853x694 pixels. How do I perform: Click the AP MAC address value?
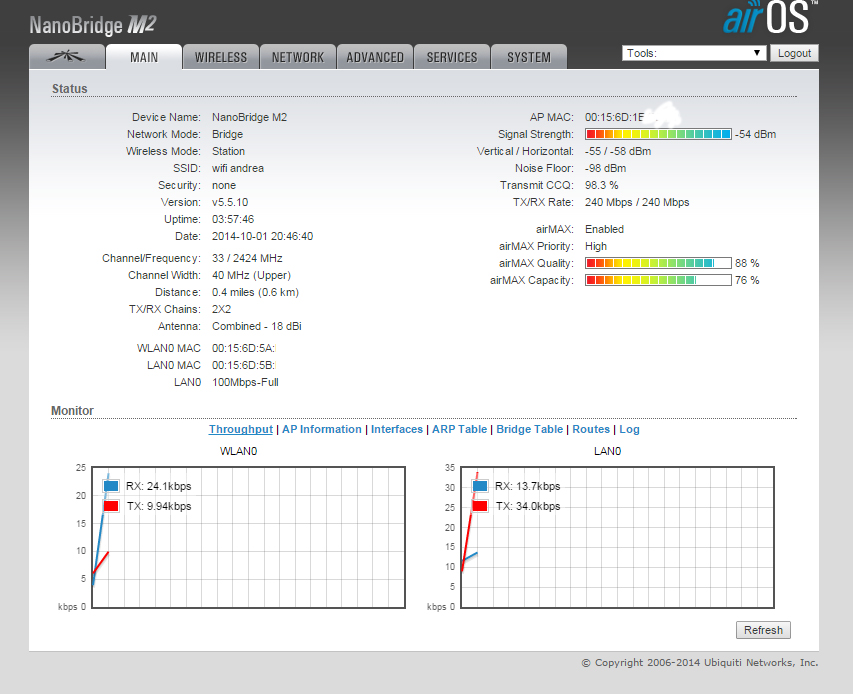615,117
